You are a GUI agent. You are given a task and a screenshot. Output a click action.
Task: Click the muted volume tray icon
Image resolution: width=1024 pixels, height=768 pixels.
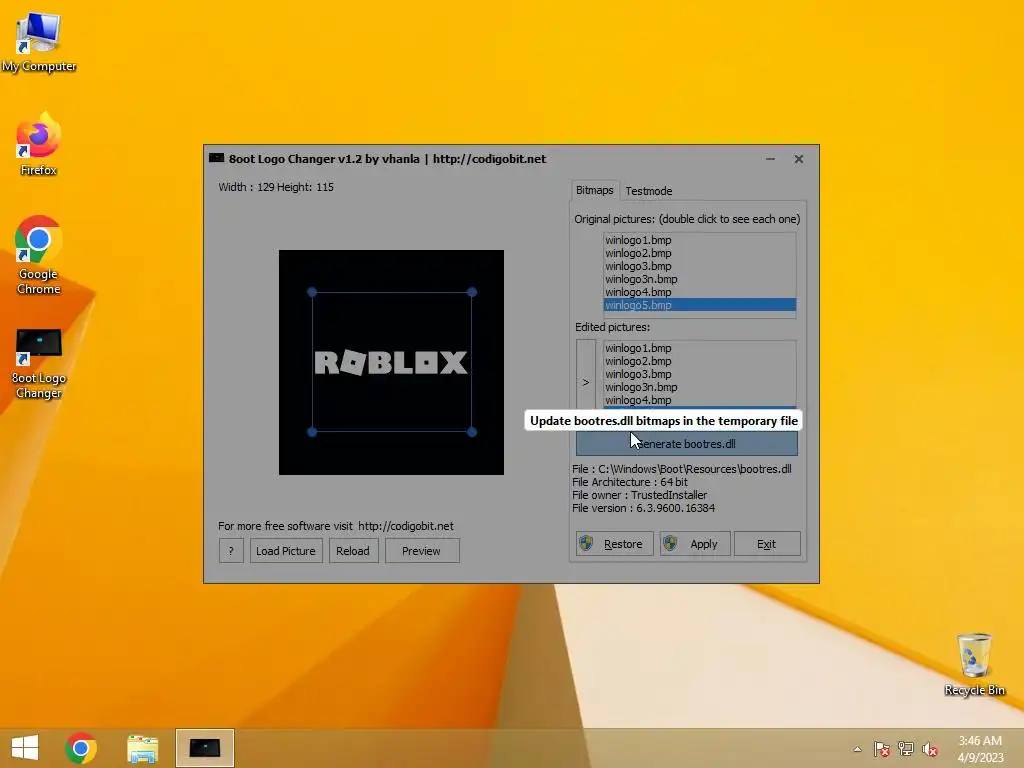(x=929, y=749)
